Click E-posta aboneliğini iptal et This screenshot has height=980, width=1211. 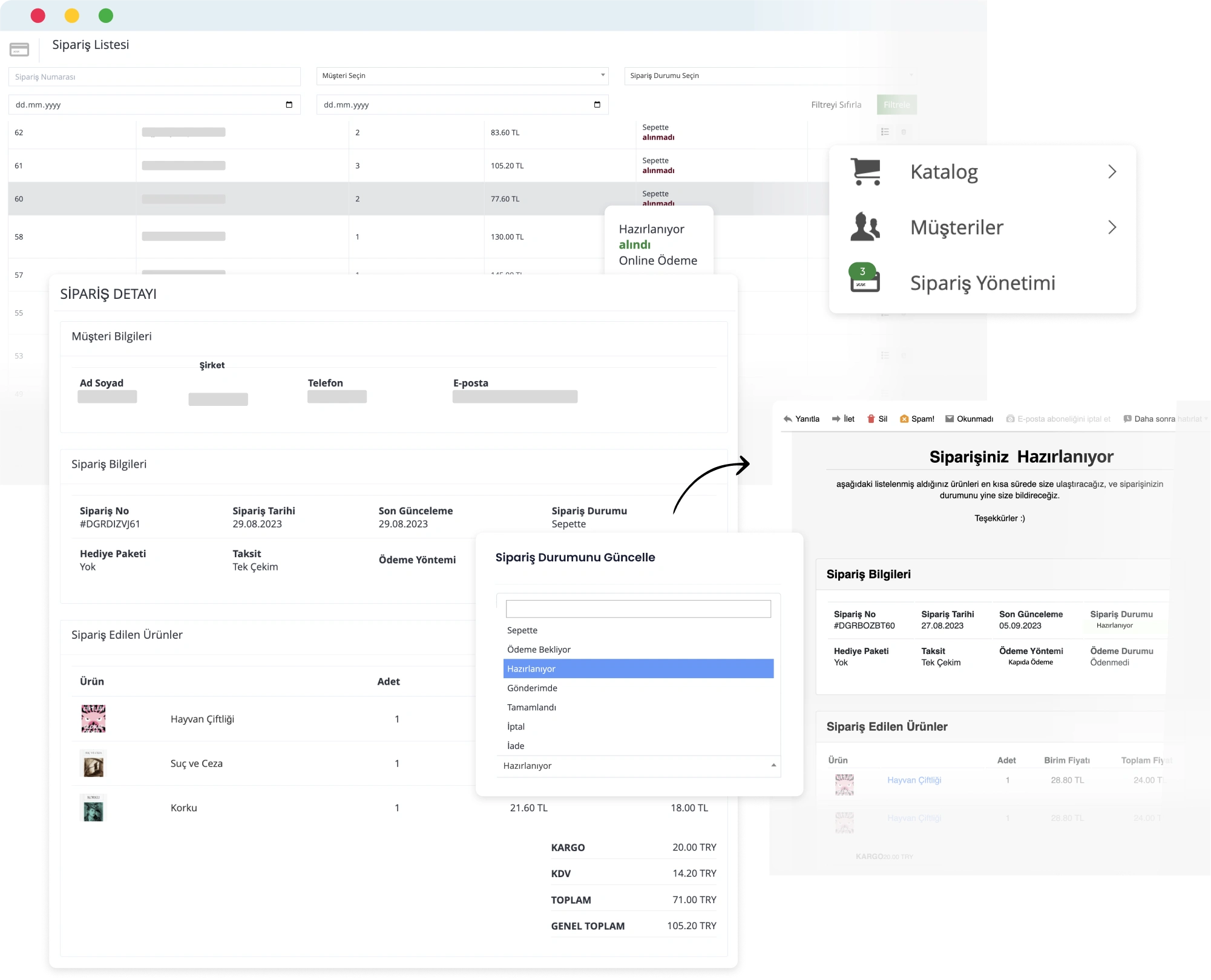[1058, 419]
